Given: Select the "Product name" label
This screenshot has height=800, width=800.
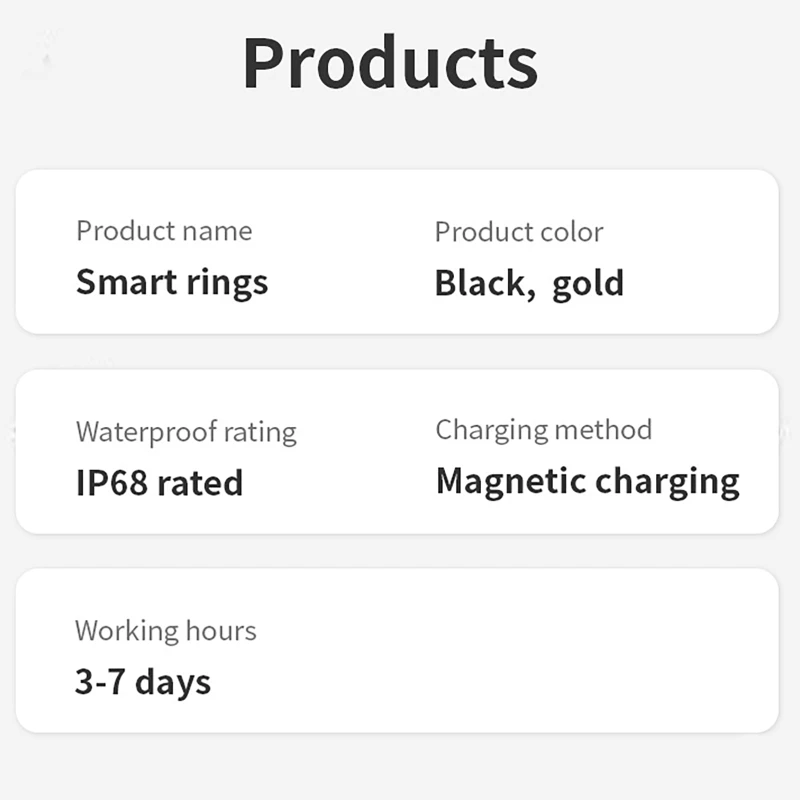Looking at the screenshot, I should pos(164,231).
